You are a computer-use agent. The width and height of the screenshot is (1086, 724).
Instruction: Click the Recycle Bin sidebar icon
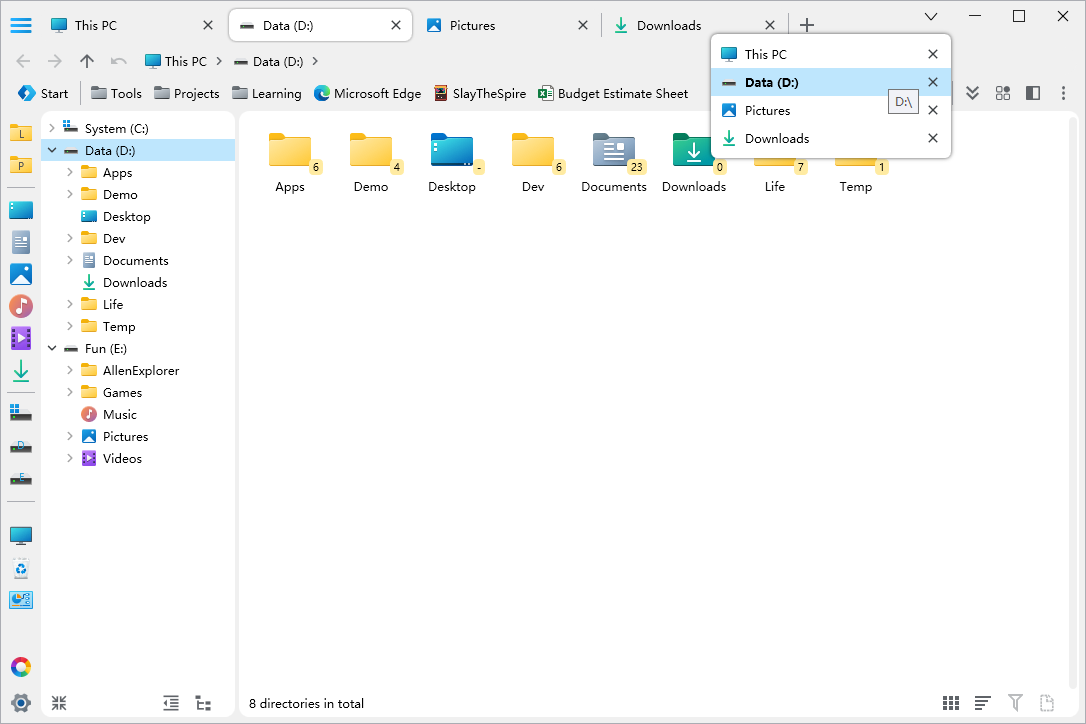click(21, 569)
